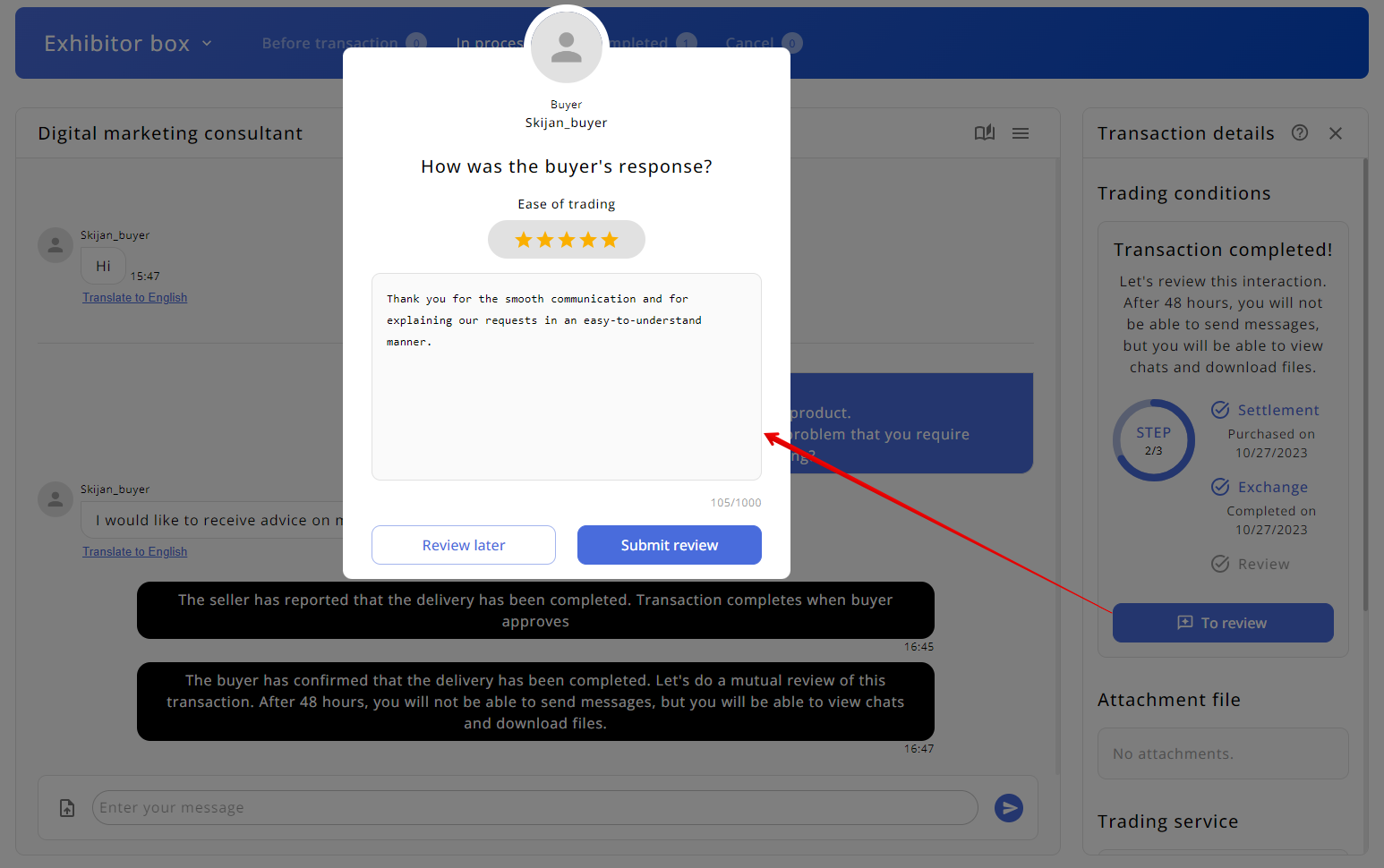Translate the Hi message to English

pyautogui.click(x=135, y=298)
